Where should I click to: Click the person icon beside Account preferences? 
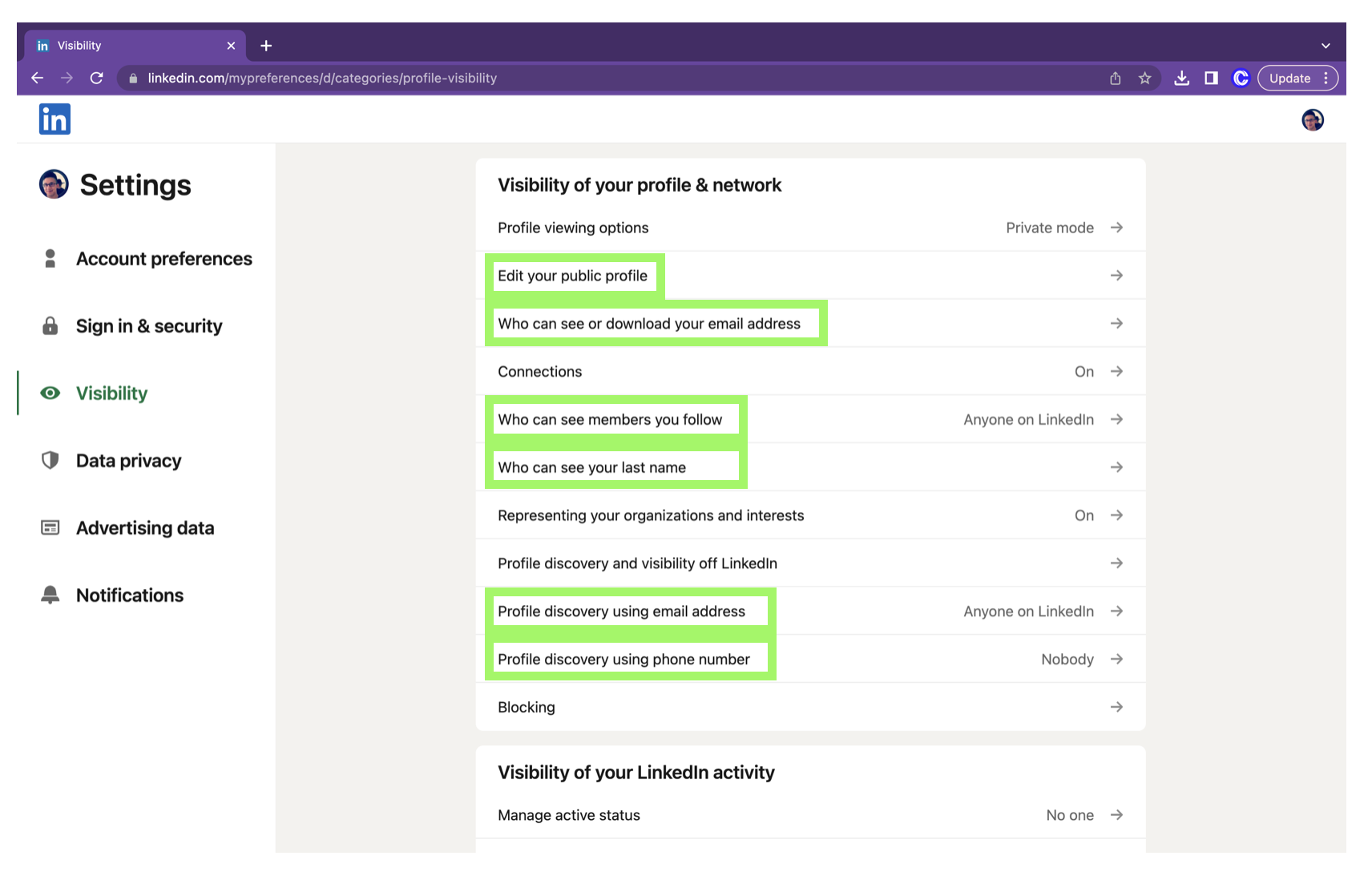[50, 258]
